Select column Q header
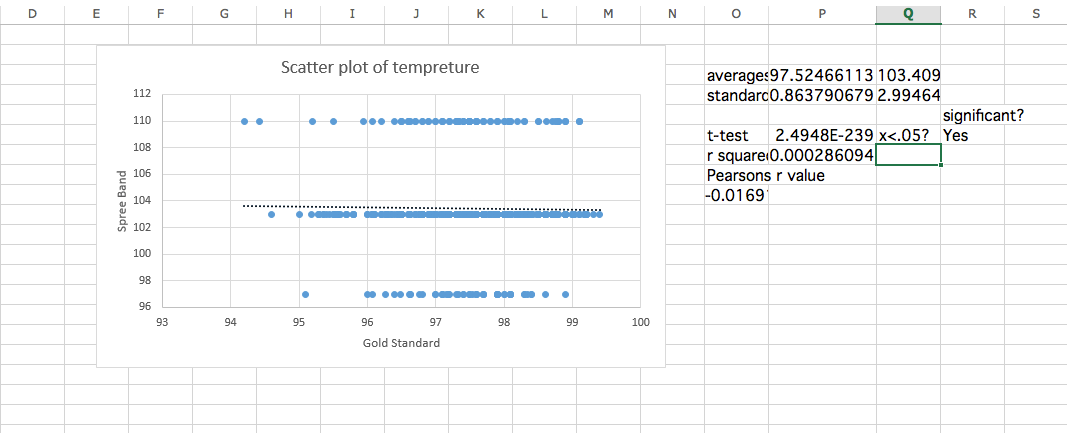 coord(907,13)
